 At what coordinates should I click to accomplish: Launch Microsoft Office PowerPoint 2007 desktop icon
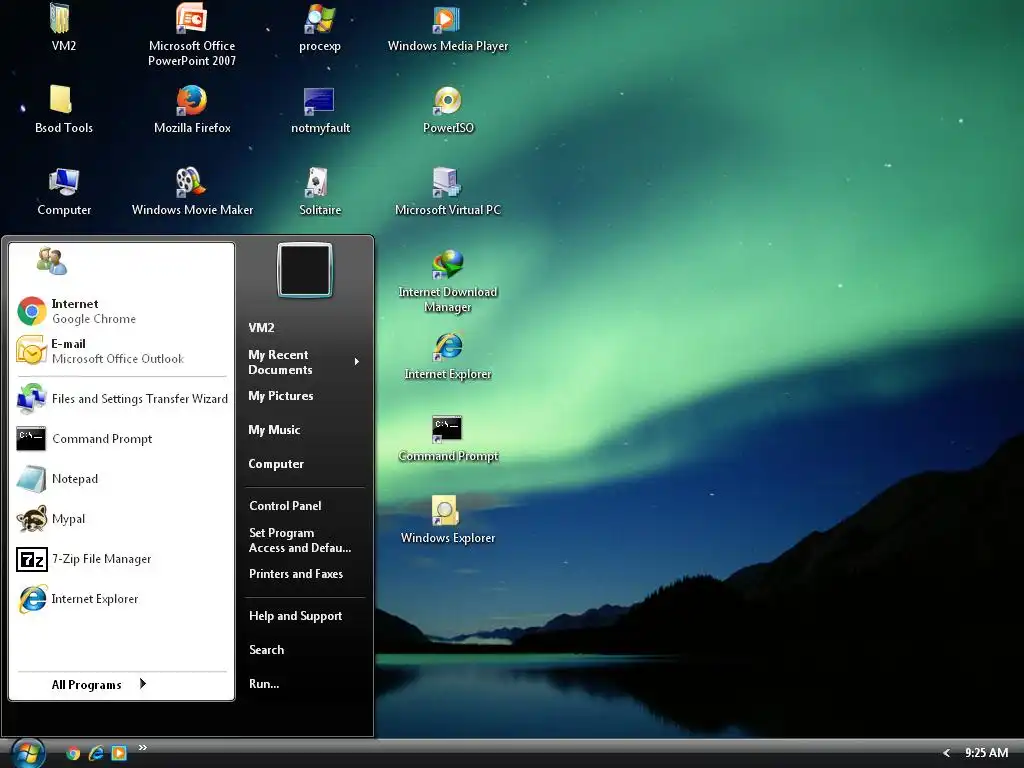191,34
